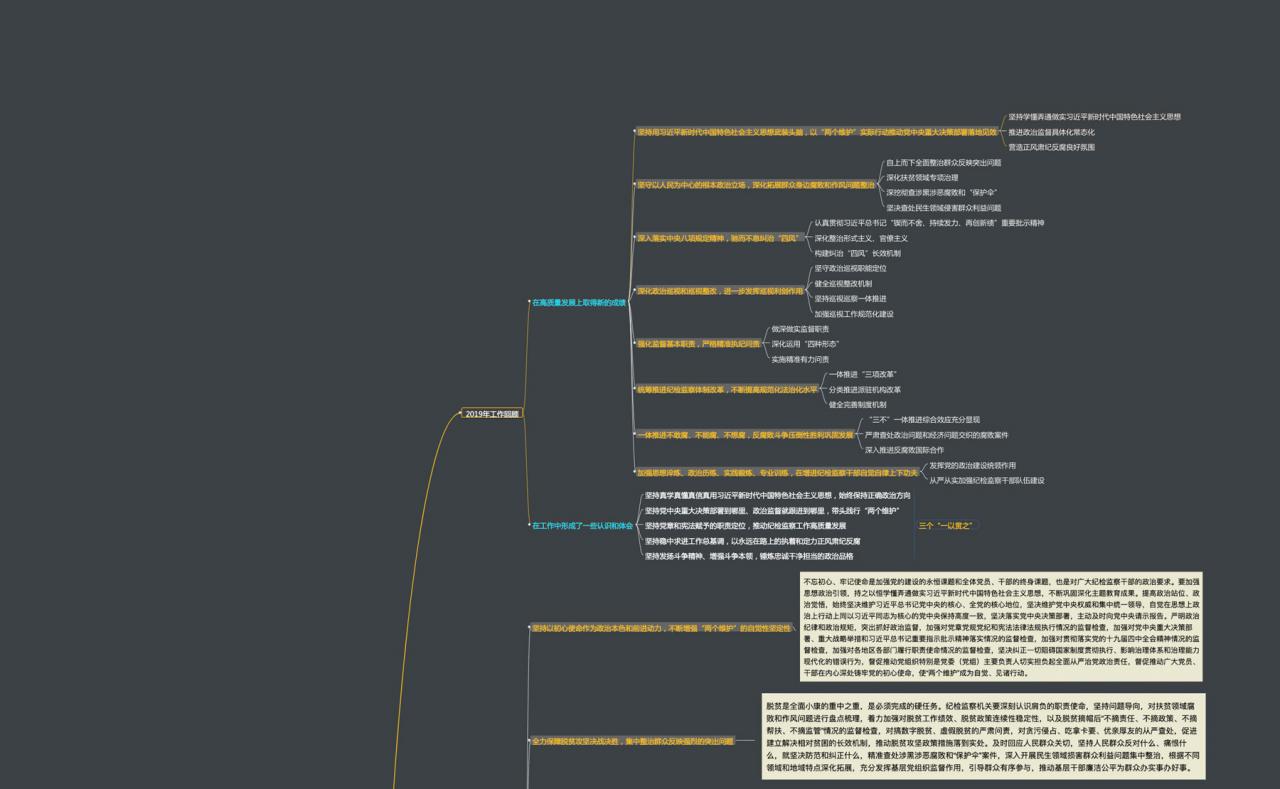
Task: Click the yellow '三个"一以贯之"' summary label
Action: (x=945, y=525)
